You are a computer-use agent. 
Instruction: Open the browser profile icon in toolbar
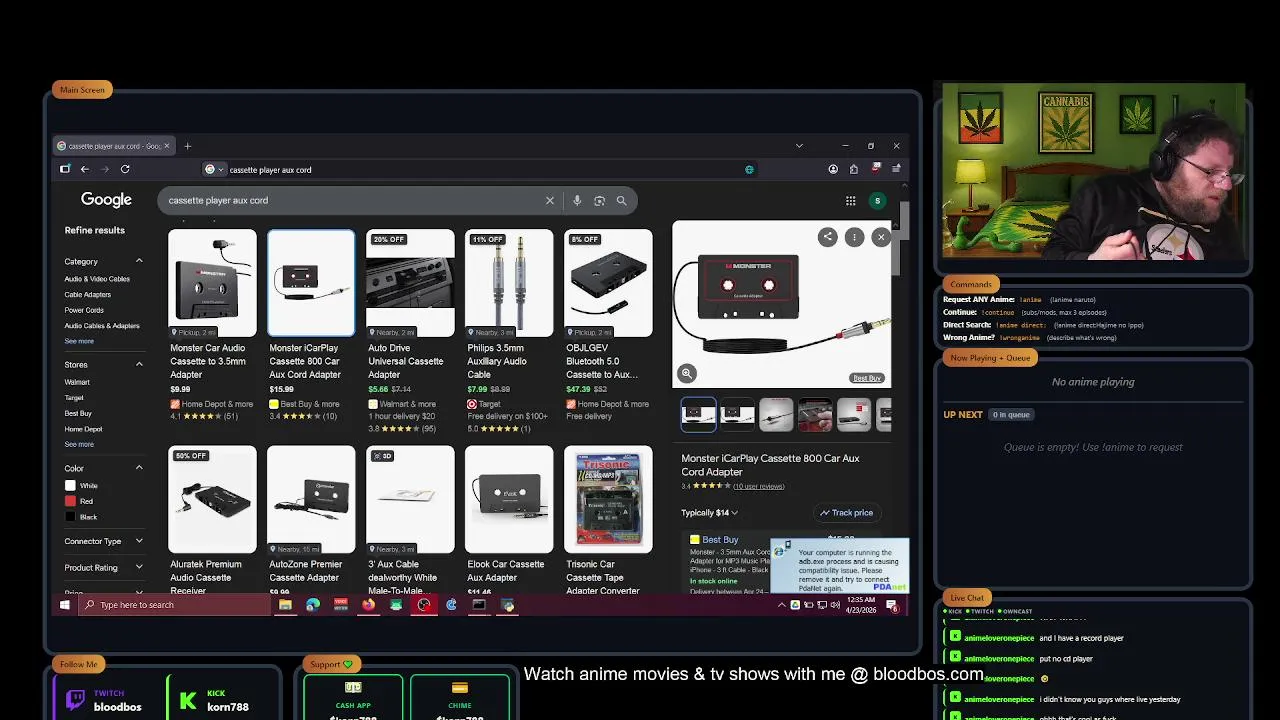833,169
